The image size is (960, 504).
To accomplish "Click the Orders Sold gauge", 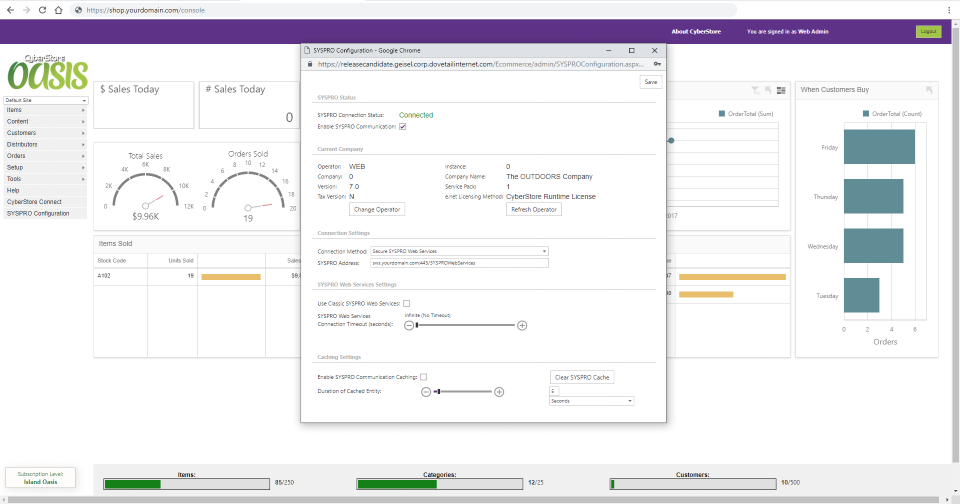I will pyautogui.click(x=248, y=187).
